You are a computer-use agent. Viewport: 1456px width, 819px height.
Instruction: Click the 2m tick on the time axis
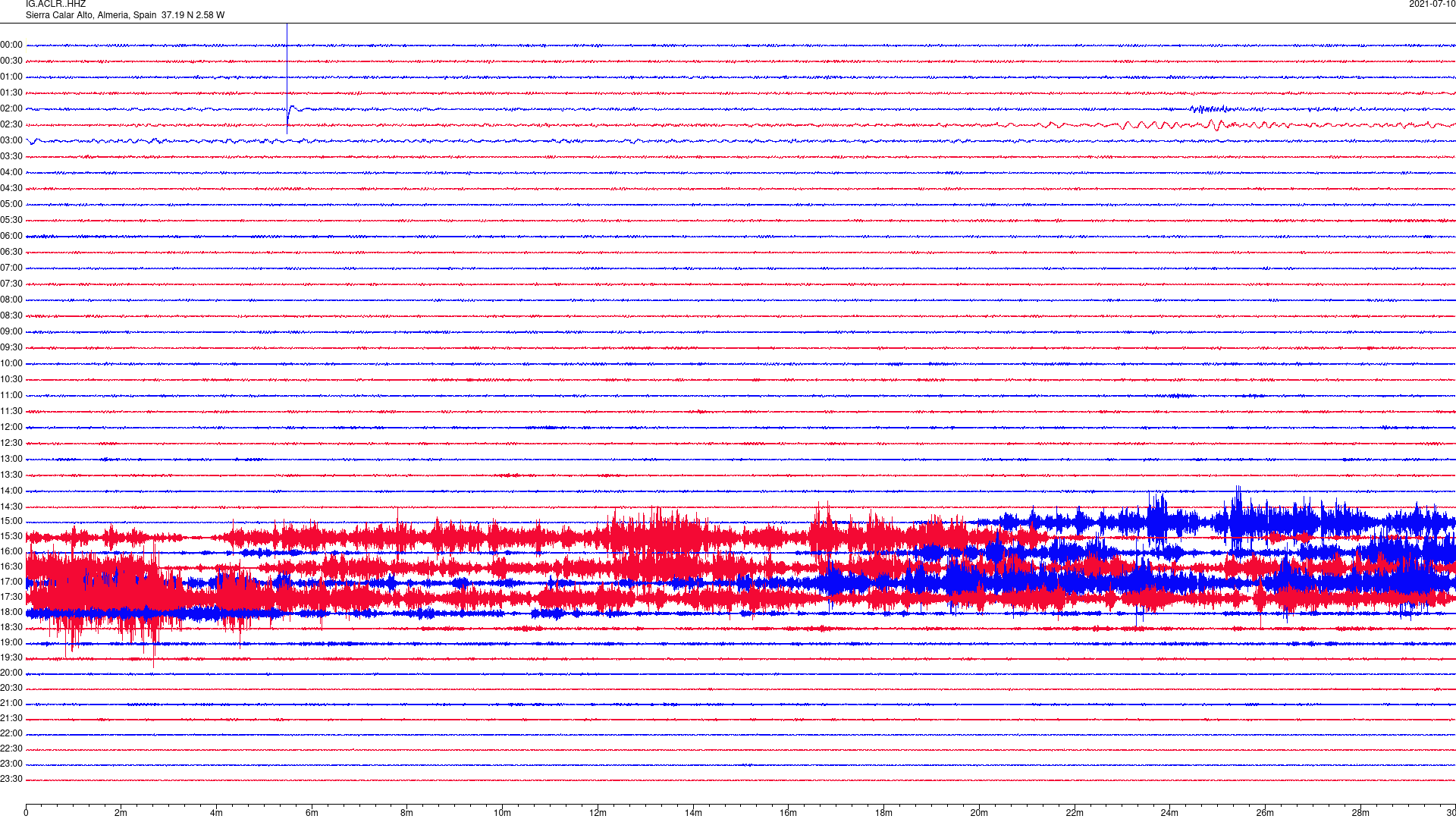click(x=121, y=813)
